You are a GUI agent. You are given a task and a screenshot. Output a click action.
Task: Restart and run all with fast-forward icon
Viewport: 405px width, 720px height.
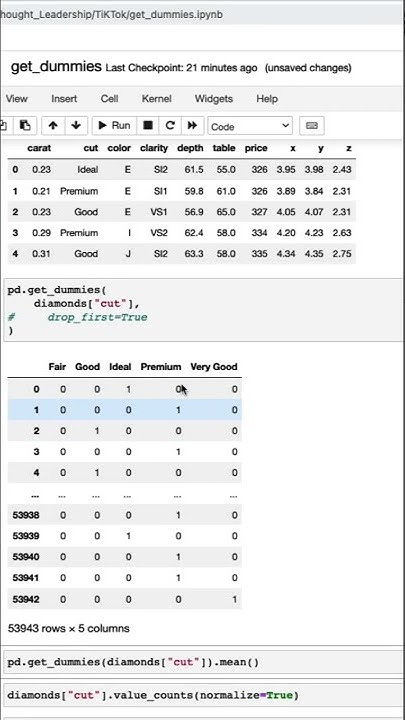[192, 125]
